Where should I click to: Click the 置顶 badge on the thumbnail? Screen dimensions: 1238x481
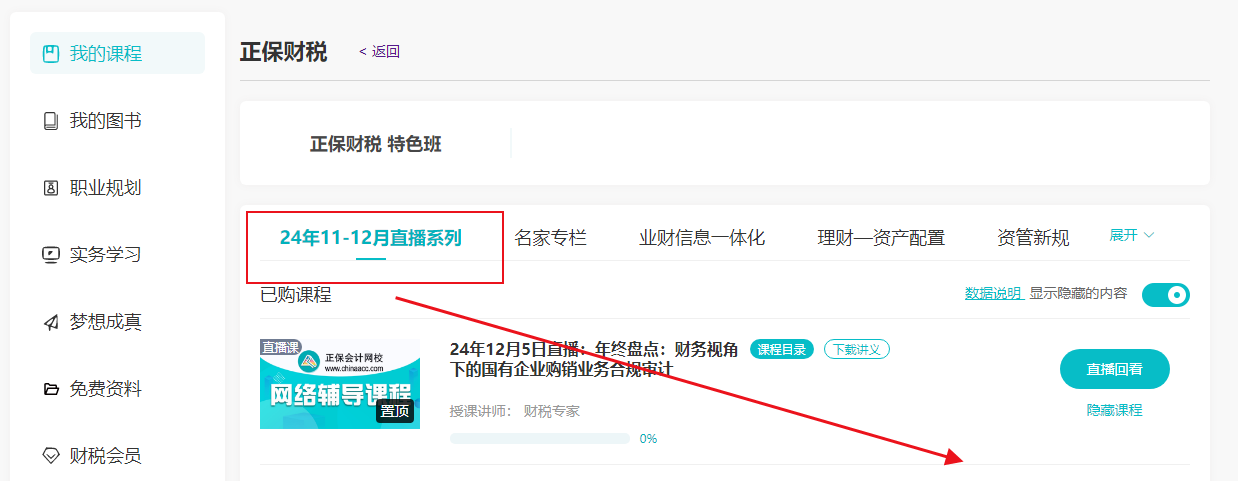(395, 411)
